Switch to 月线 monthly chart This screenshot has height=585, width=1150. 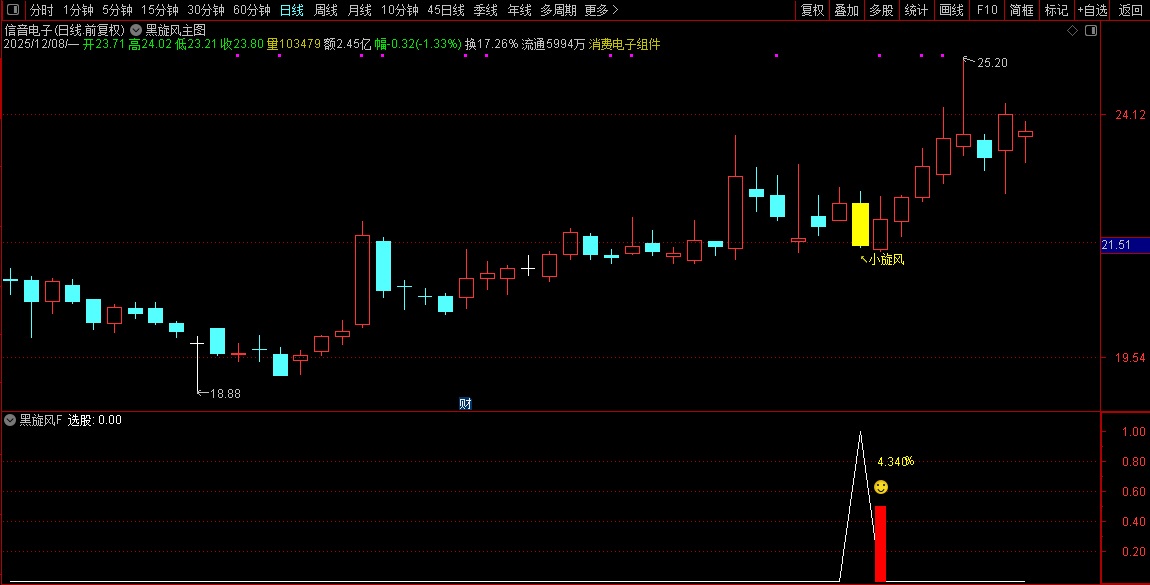click(x=359, y=10)
